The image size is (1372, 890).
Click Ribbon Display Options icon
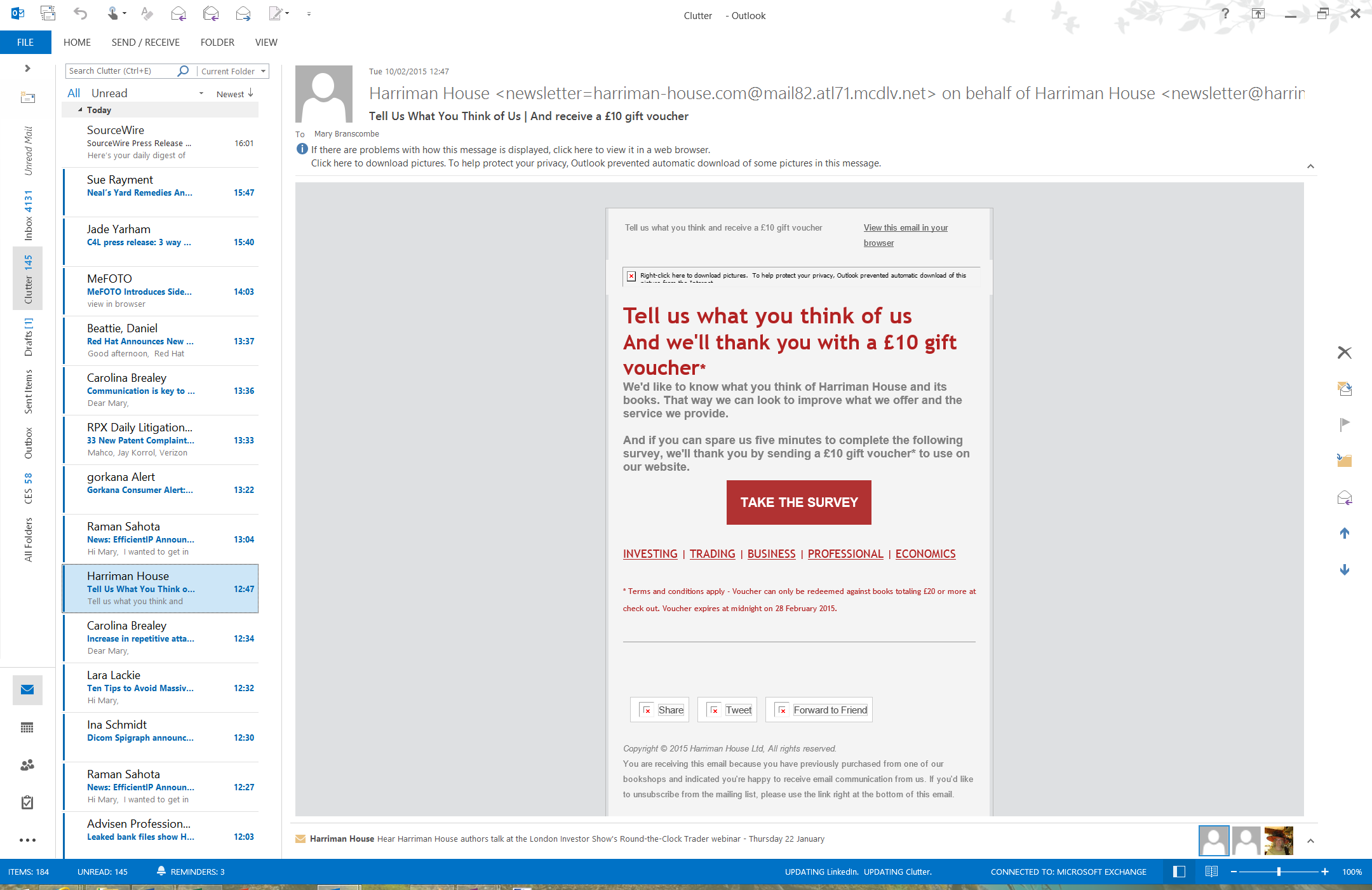pyautogui.click(x=1258, y=13)
